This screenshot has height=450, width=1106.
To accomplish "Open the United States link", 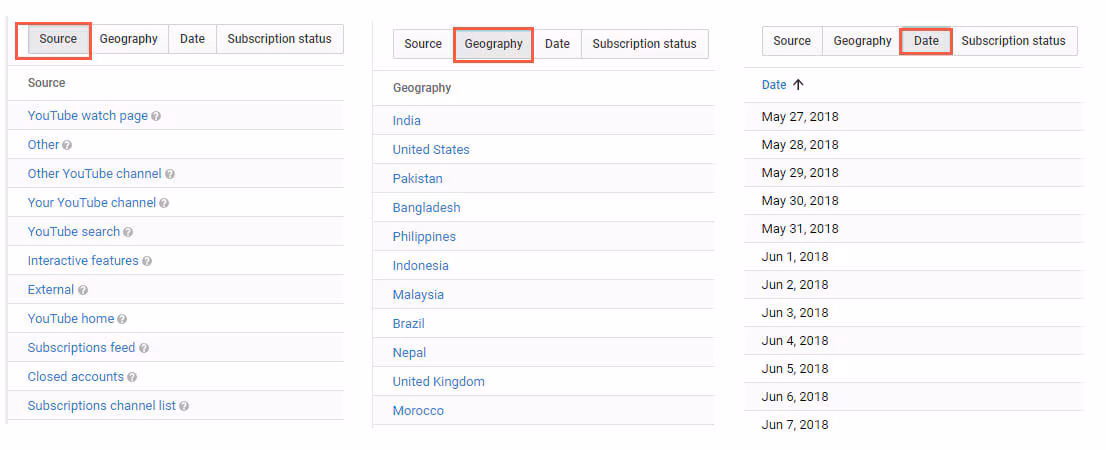I will (431, 150).
